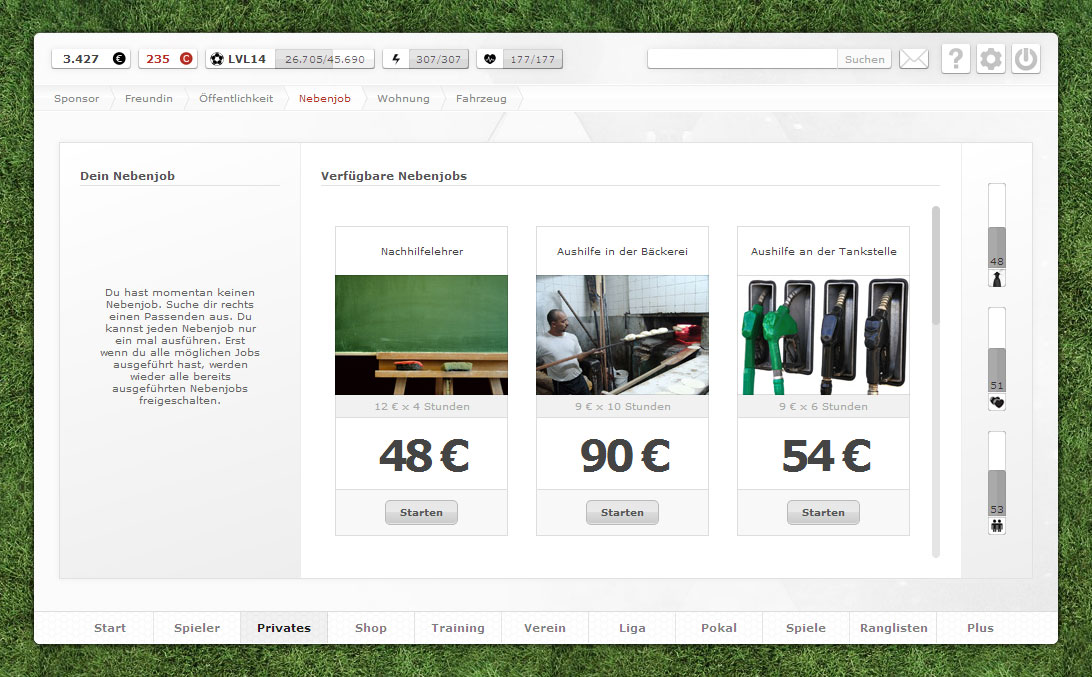The height and width of the screenshot is (677, 1092).
Task: Focus the search input field
Action: (x=742, y=59)
